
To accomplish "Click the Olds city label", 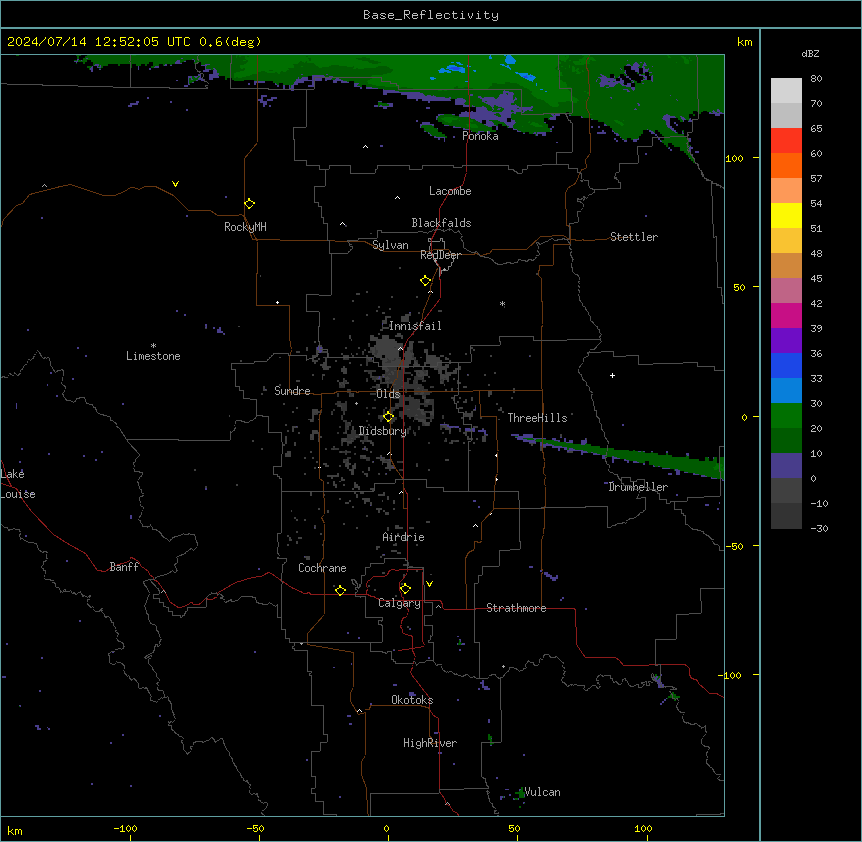I will pyautogui.click(x=388, y=394).
